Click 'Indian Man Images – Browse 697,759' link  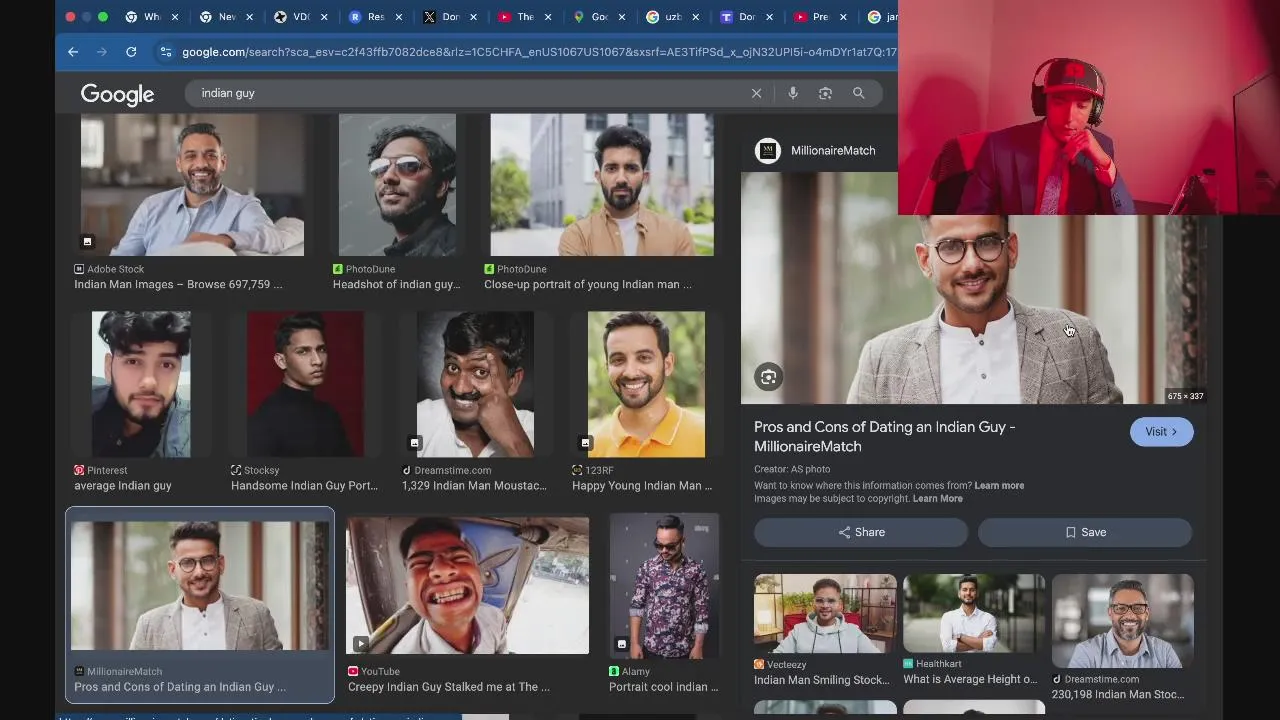[178, 285]
